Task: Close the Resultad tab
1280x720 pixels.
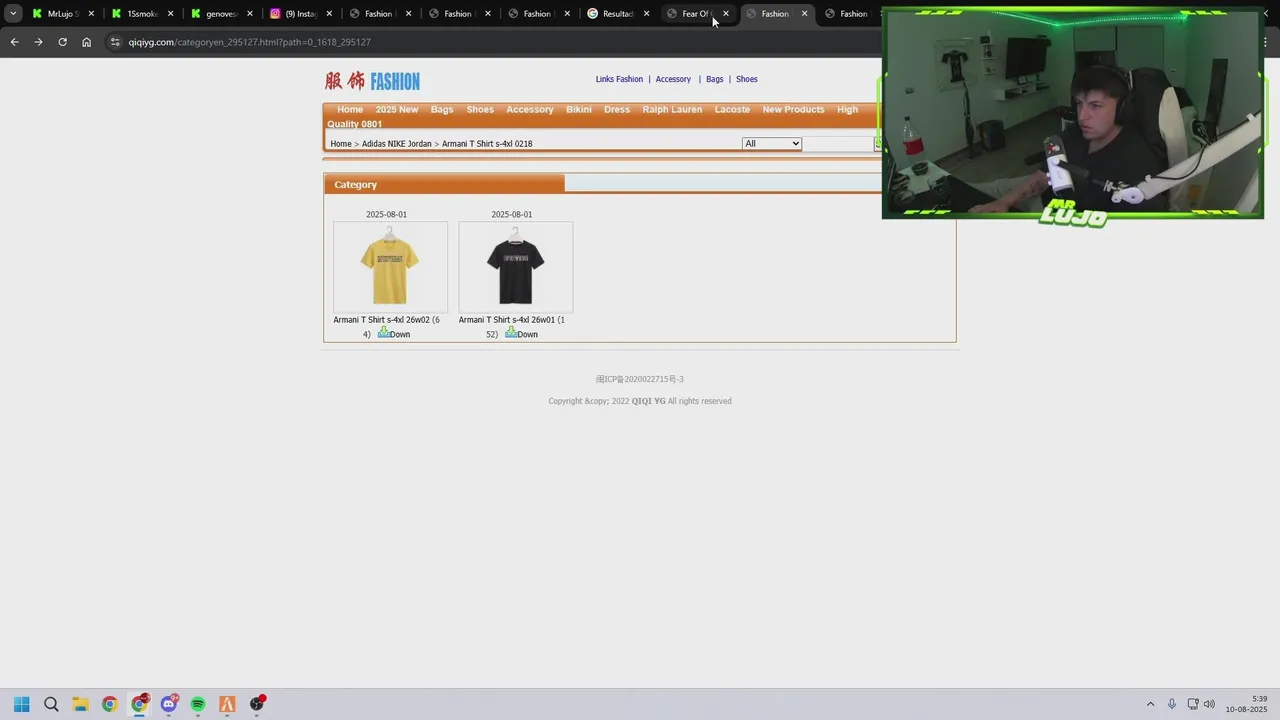Action: pos(647,14)
